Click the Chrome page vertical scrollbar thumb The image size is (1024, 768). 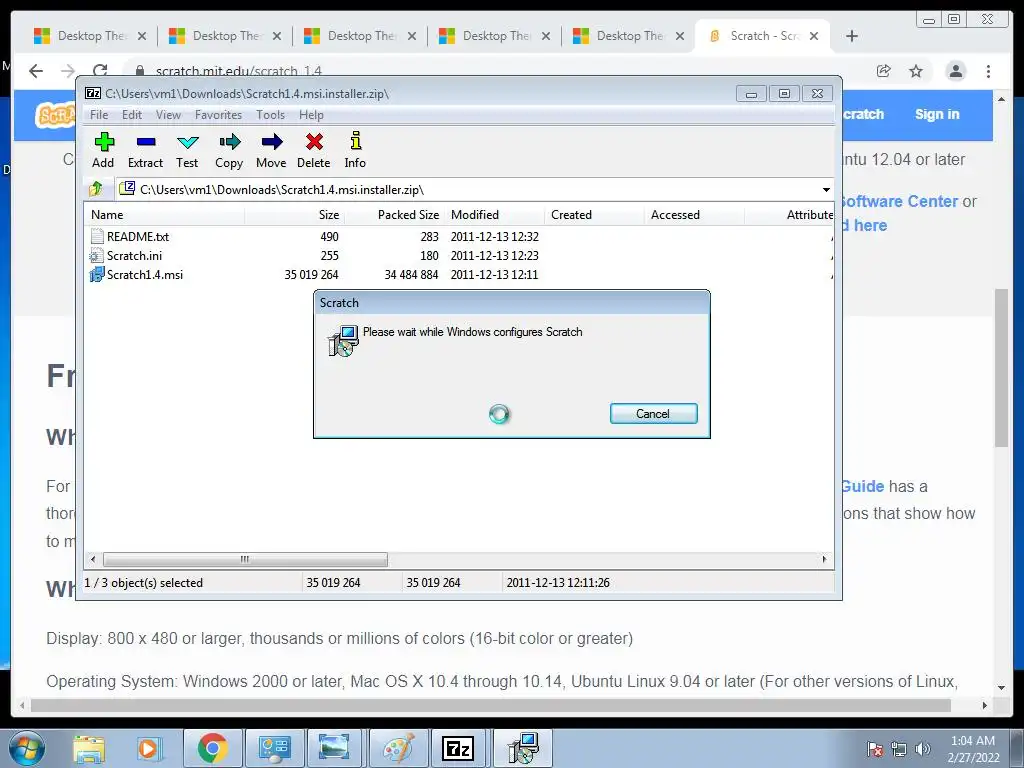tap(1002, 367)
